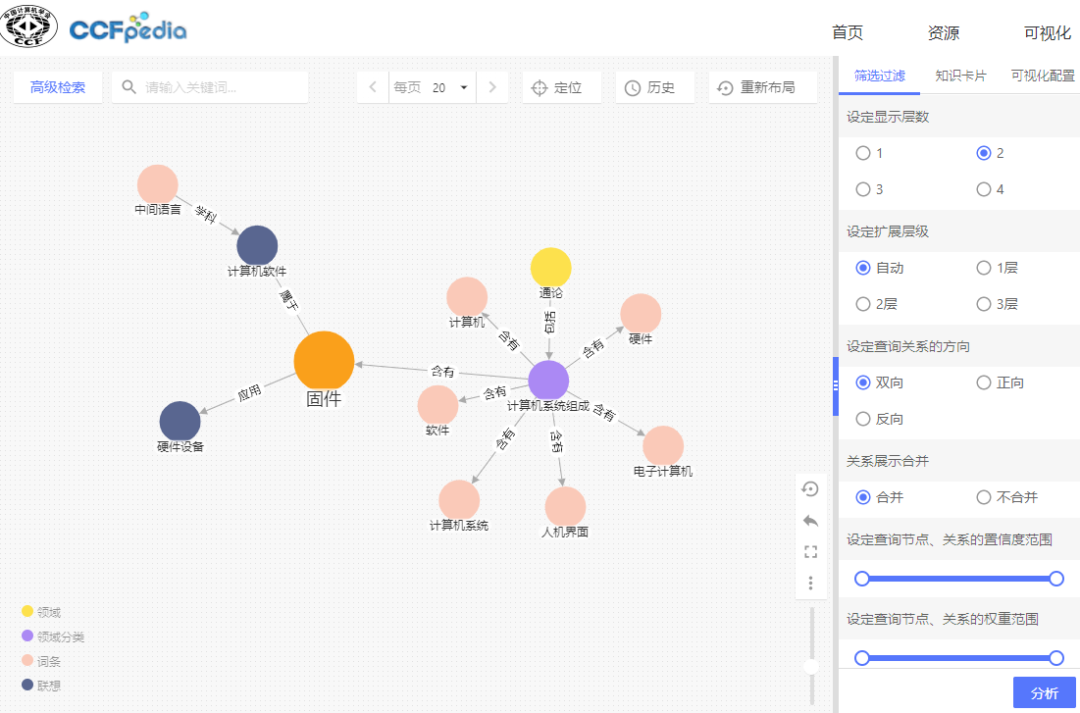The image size is (1080, 713).
Task: Select the 计算机 node
Action: pyautogui.click(x=467, y=298)
